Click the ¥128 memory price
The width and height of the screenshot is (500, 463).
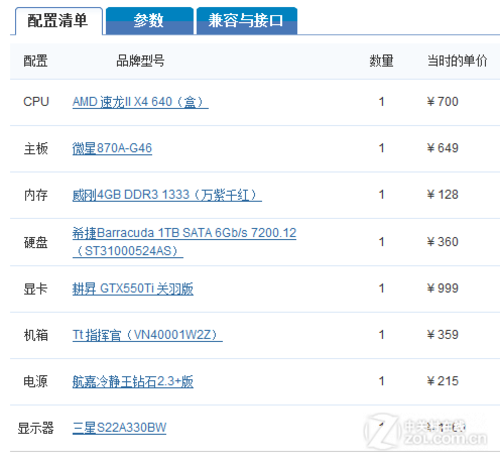(x=443, y=195)
